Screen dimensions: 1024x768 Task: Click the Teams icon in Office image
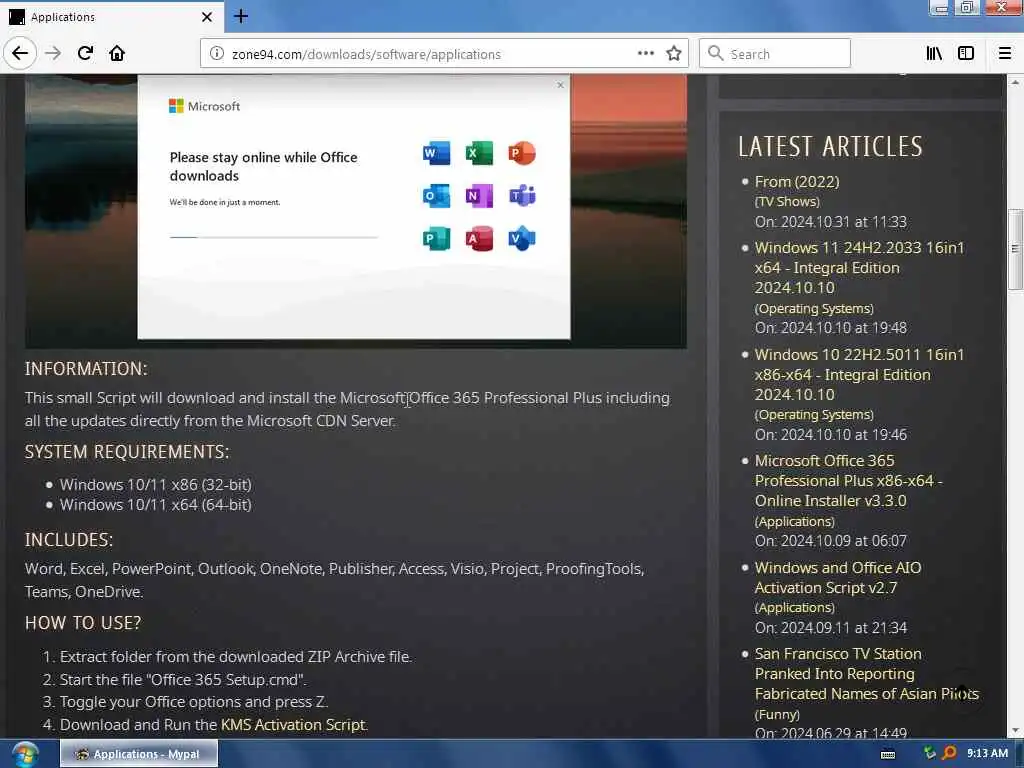522,196
